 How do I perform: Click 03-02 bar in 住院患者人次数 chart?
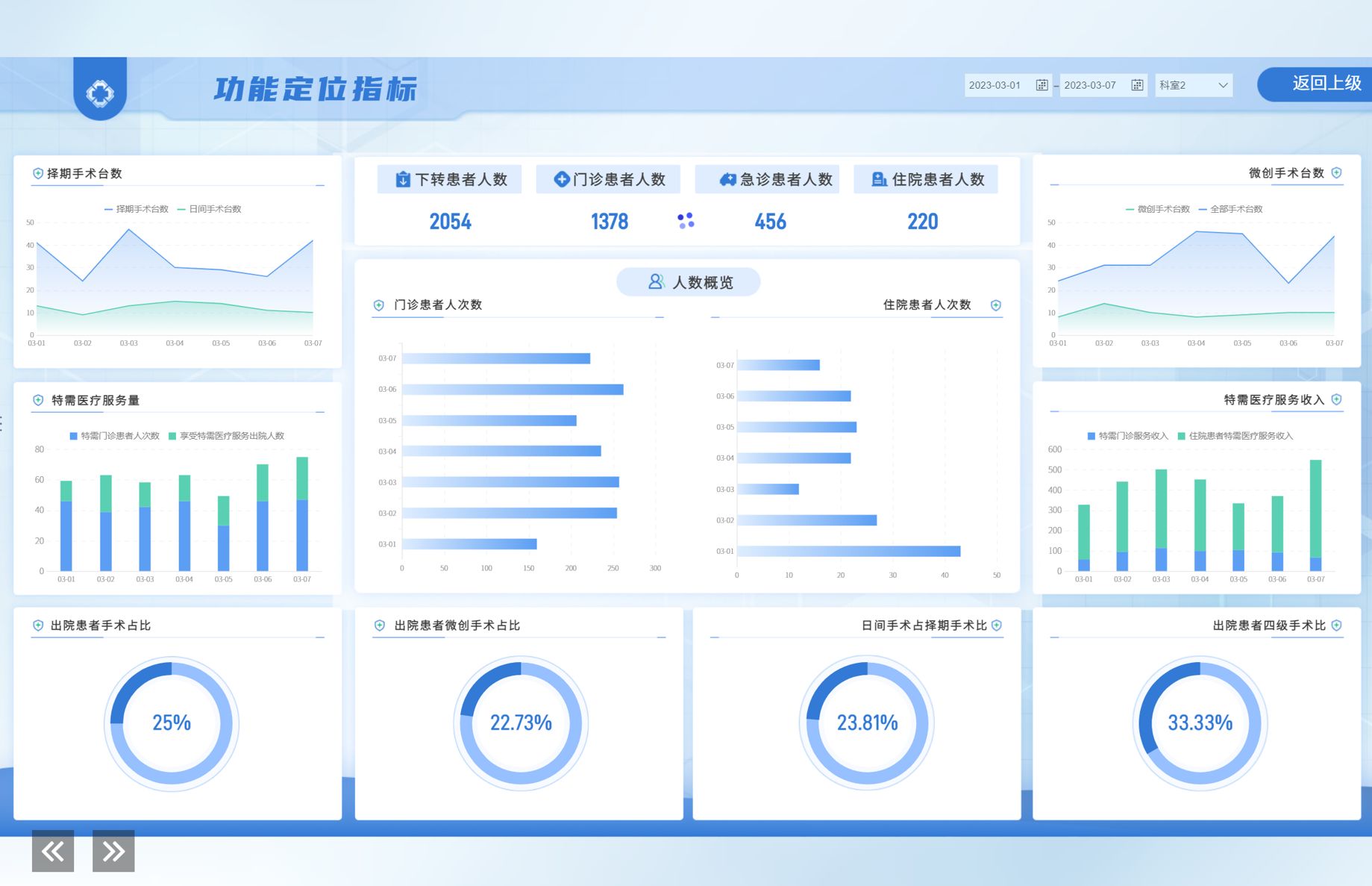click(807, 520)
